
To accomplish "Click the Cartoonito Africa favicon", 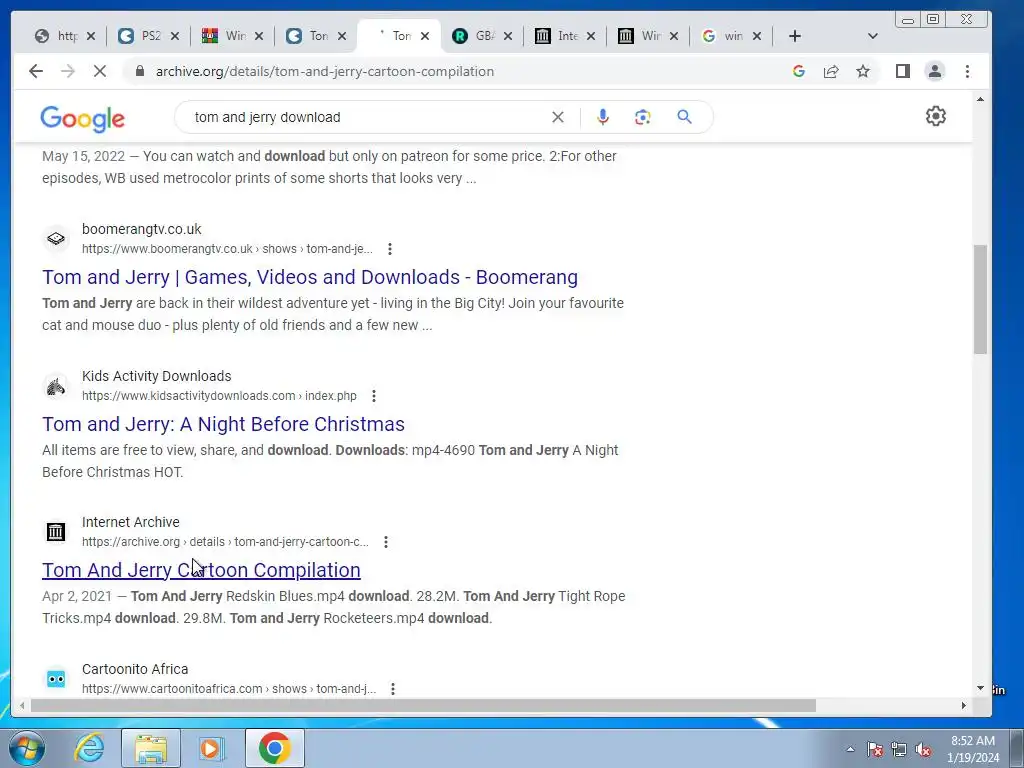I will tap(56, 679).
